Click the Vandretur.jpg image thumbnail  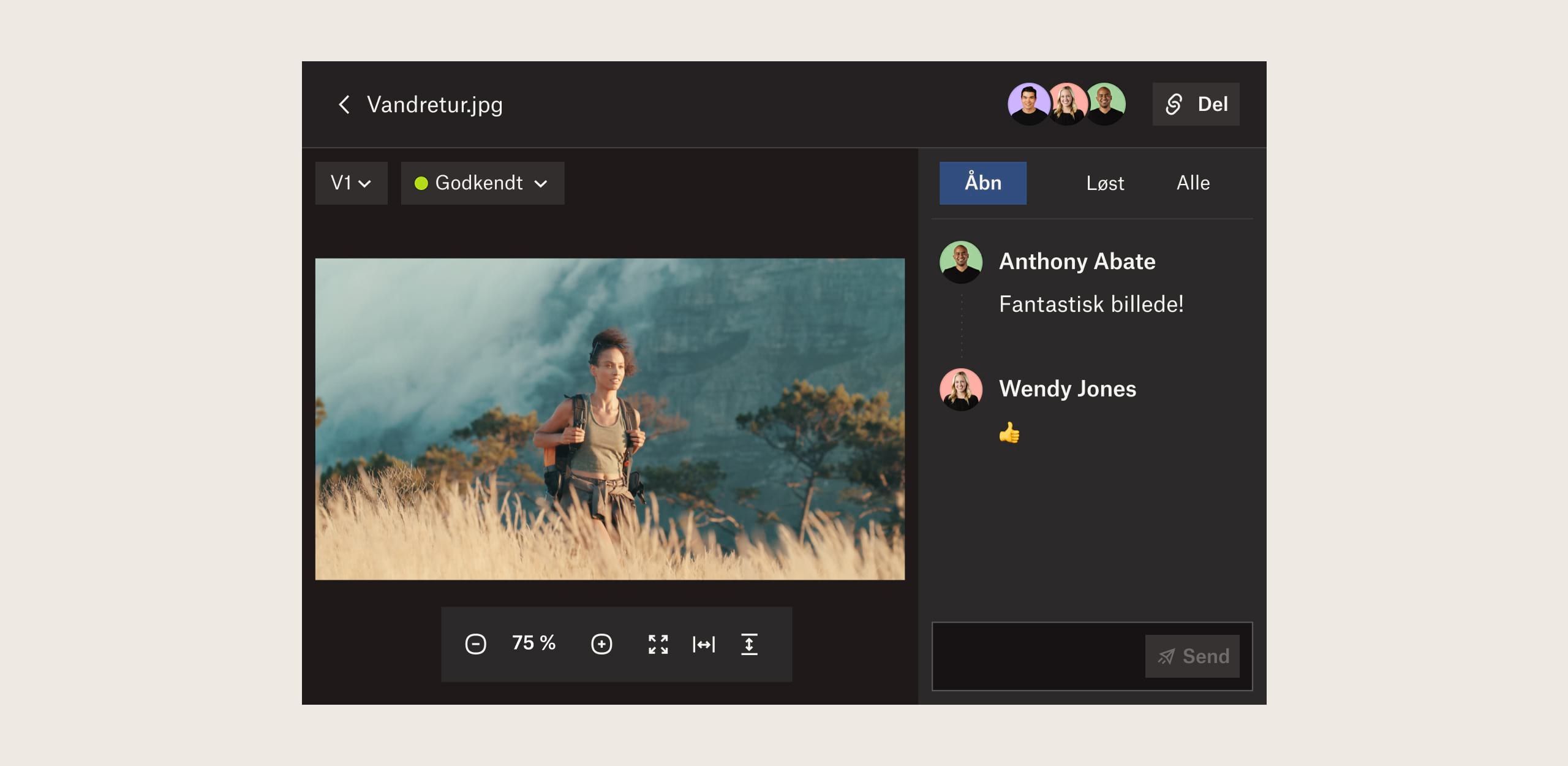[613, 419]
